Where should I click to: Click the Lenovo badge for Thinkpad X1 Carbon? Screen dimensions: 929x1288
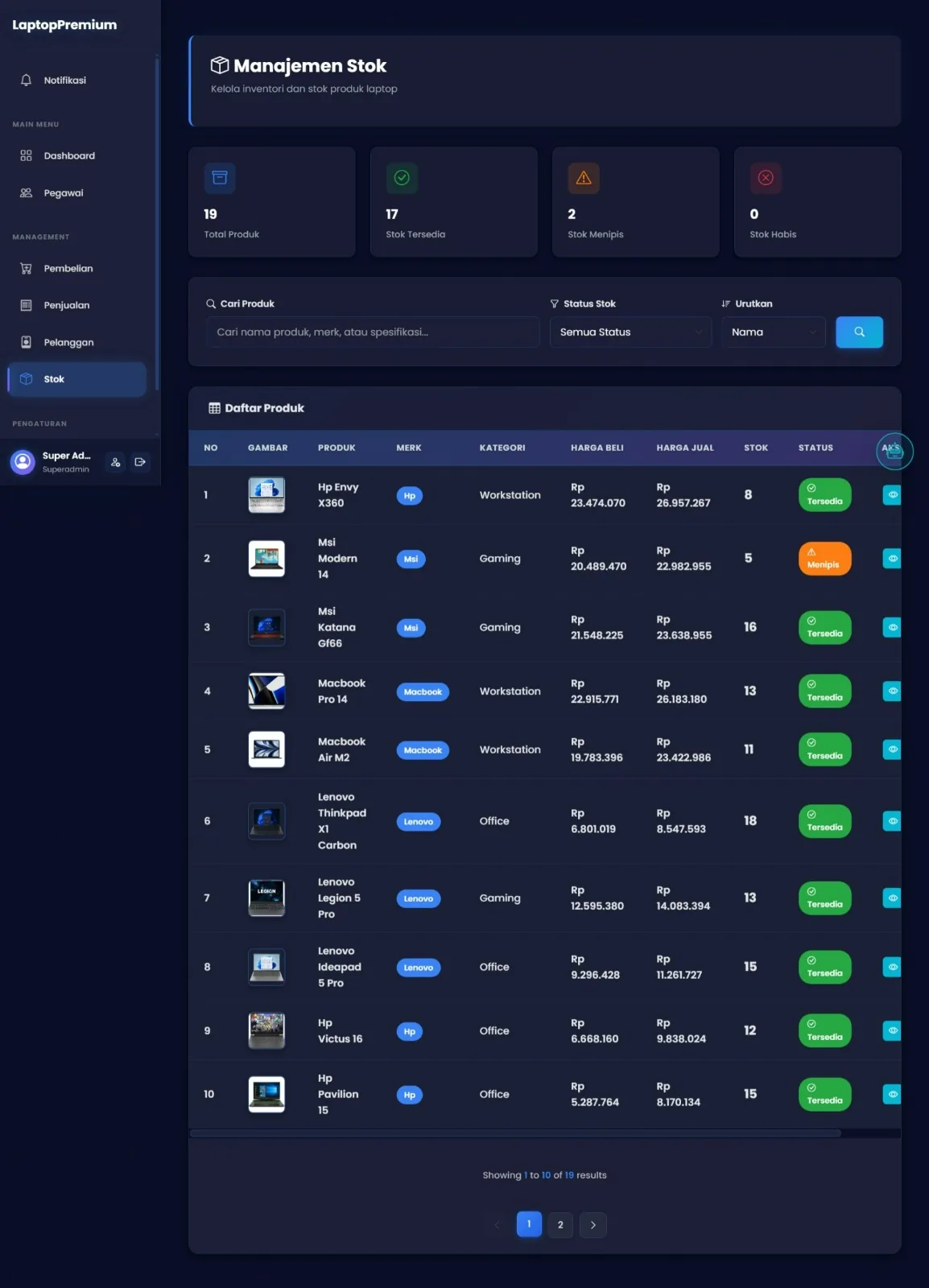(419, 822)
